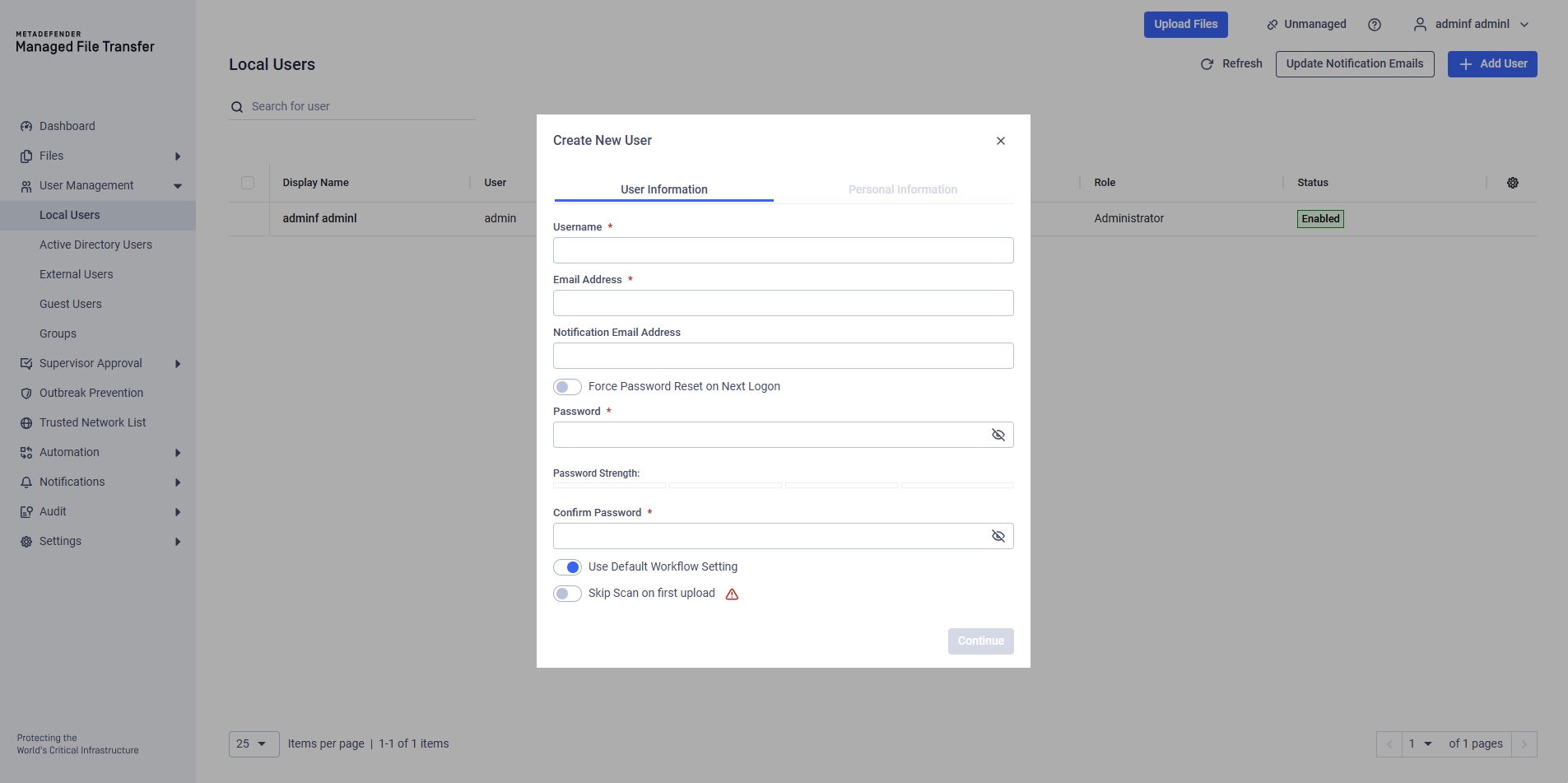Click the Refresh icon
Image resolution: width=1568 pixels, height=783 pixels.
click(1207, 64)
